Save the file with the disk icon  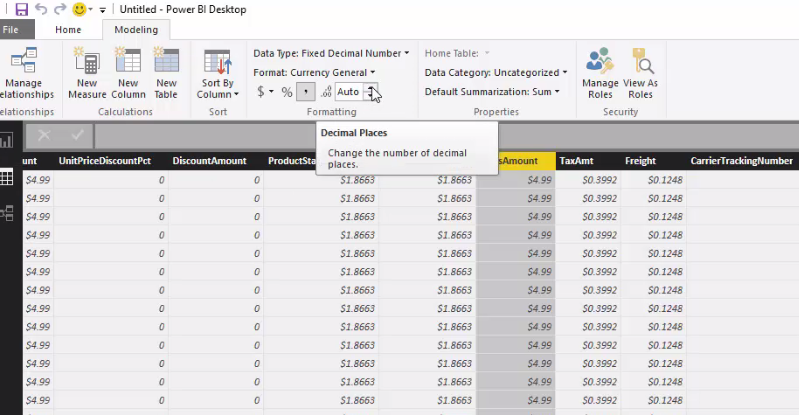tap(21, 9)
